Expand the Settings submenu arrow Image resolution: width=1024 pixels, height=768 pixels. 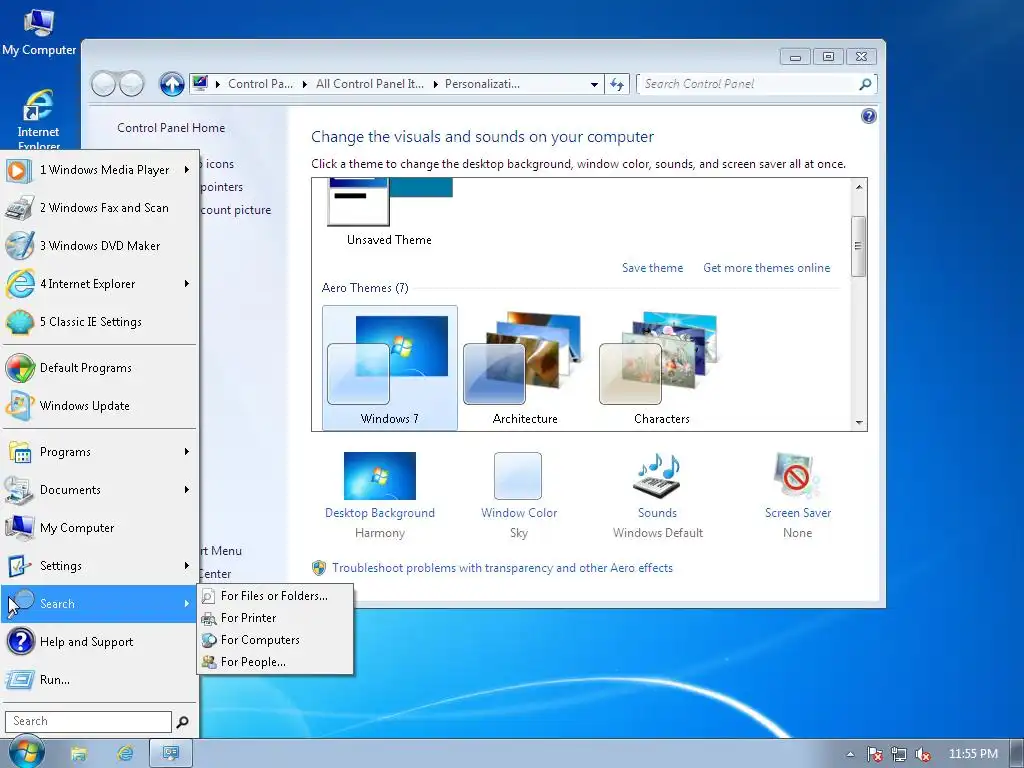coord(187,566)
